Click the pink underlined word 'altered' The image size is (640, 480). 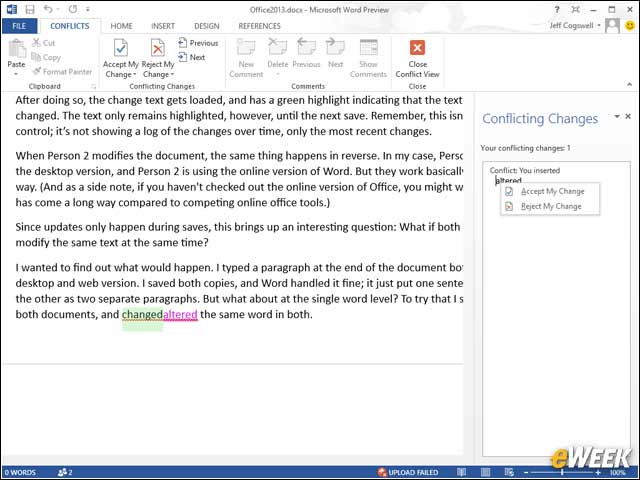click(x=180, y=315)
